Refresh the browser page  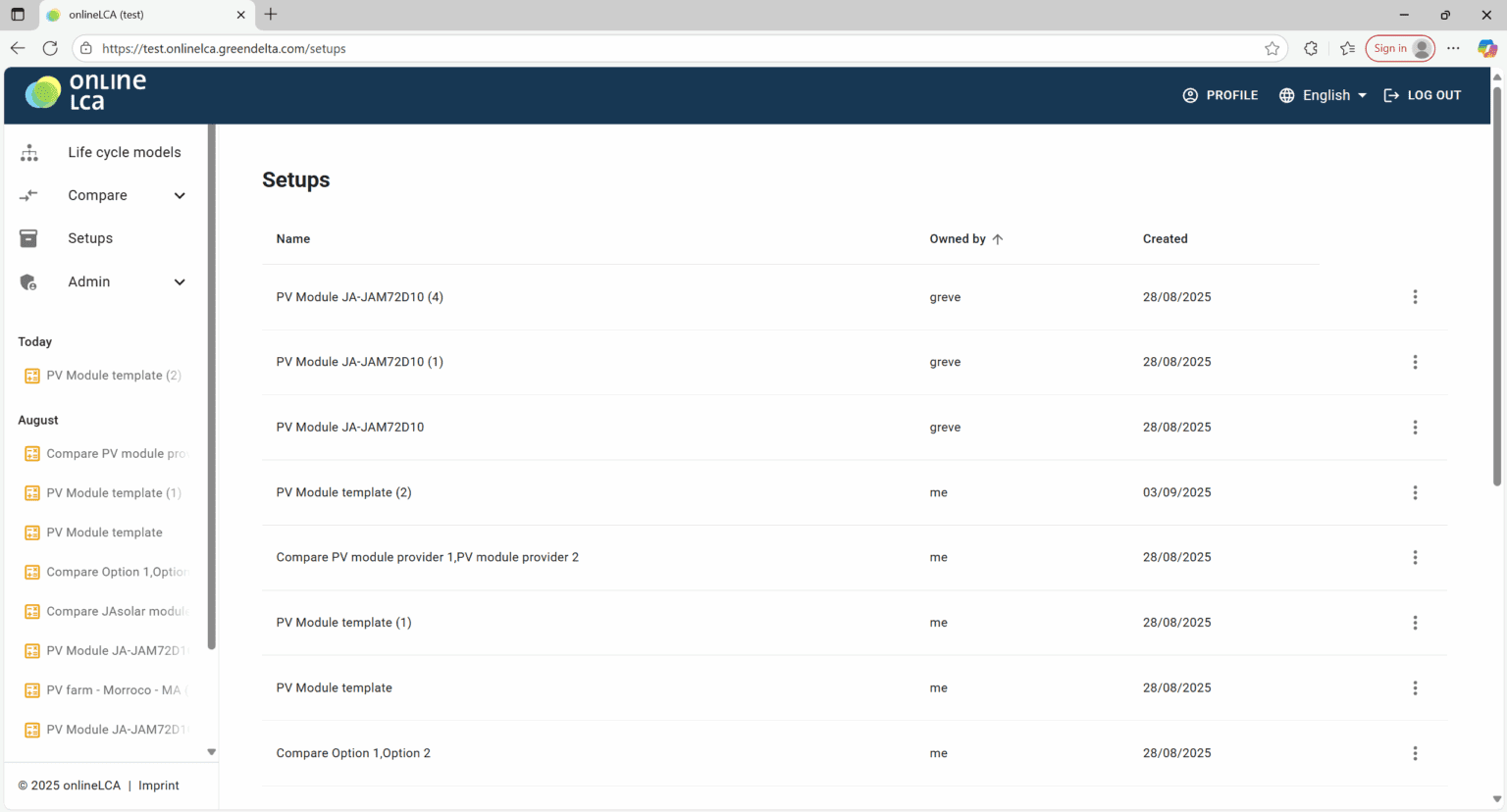[50, 48]
